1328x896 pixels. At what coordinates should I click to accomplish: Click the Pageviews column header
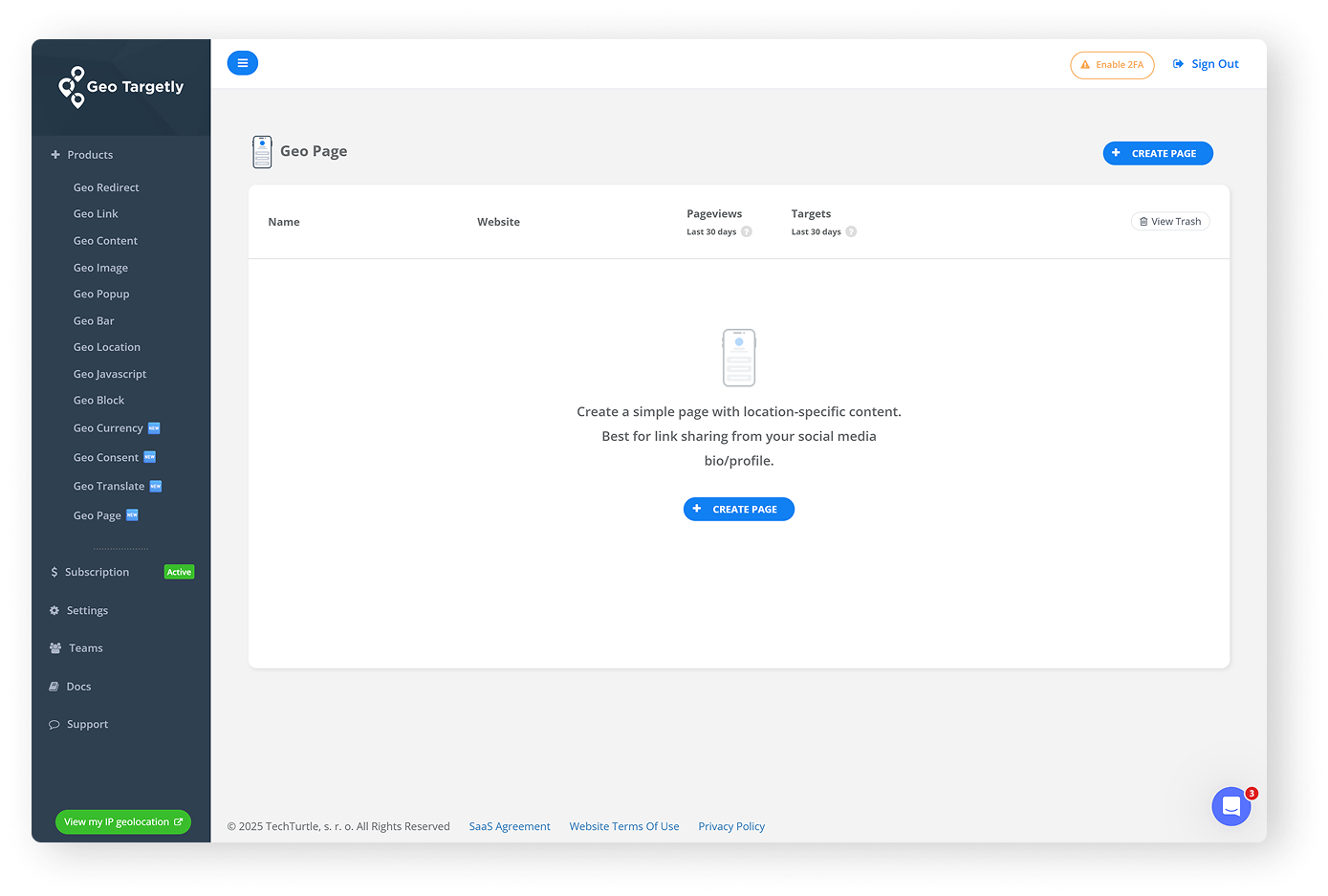(714, 214)
